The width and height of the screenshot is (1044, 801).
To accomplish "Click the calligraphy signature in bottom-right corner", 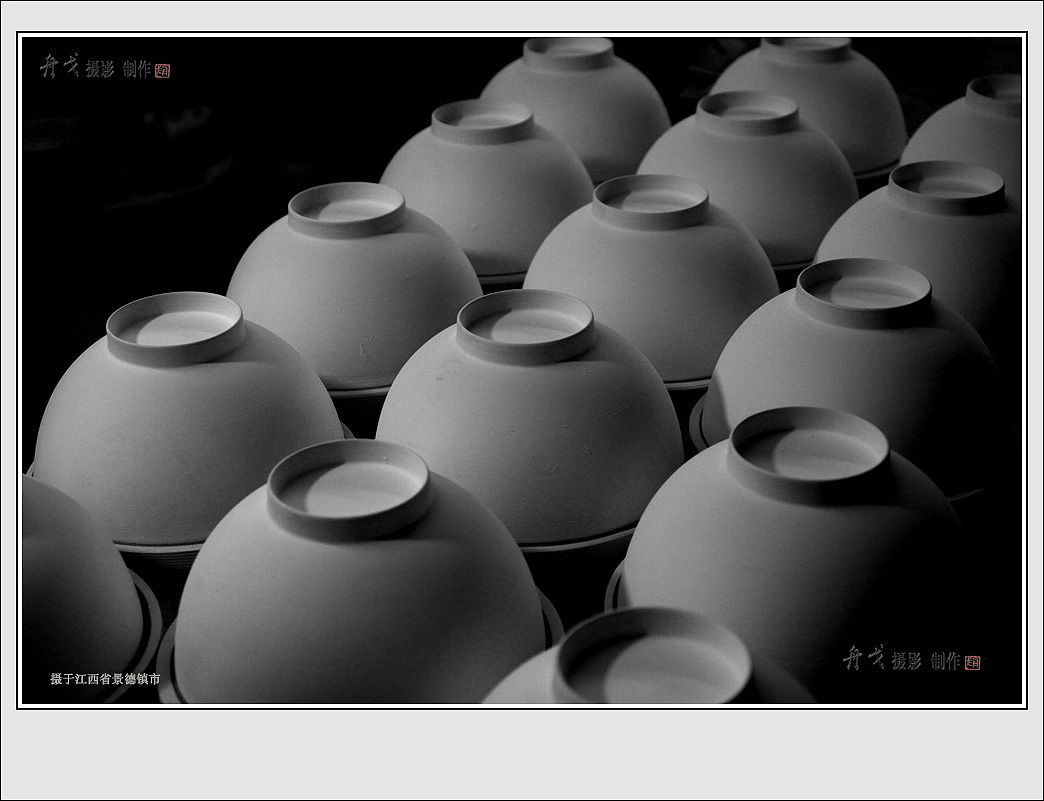I will pos(864,658).
